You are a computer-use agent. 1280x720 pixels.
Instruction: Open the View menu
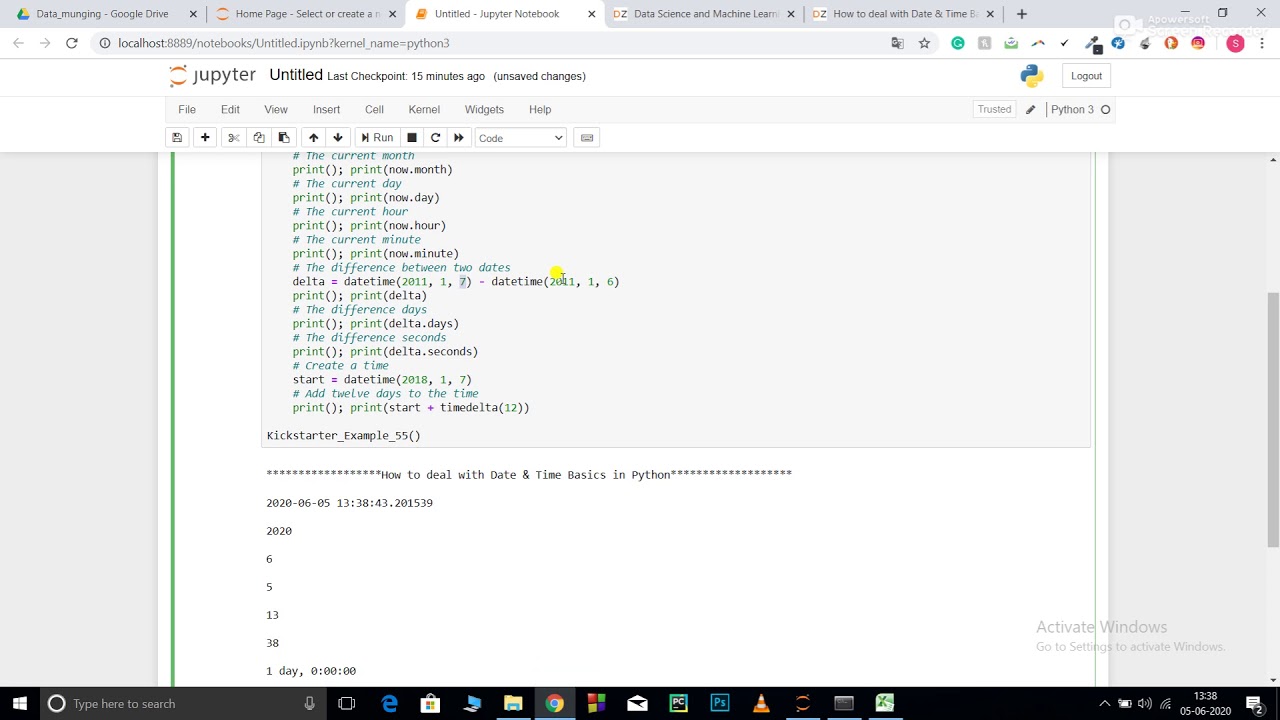(x=276, y=109)
